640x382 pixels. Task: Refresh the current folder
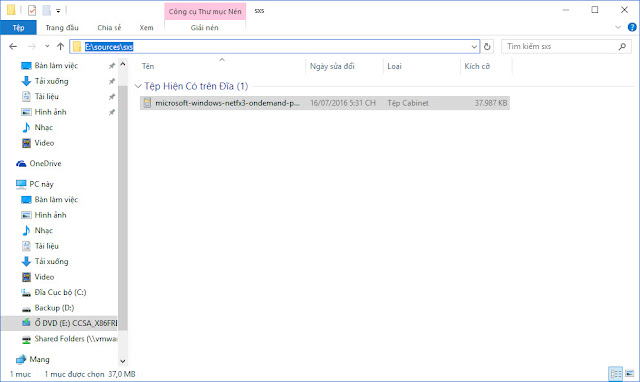click(487, 47)
